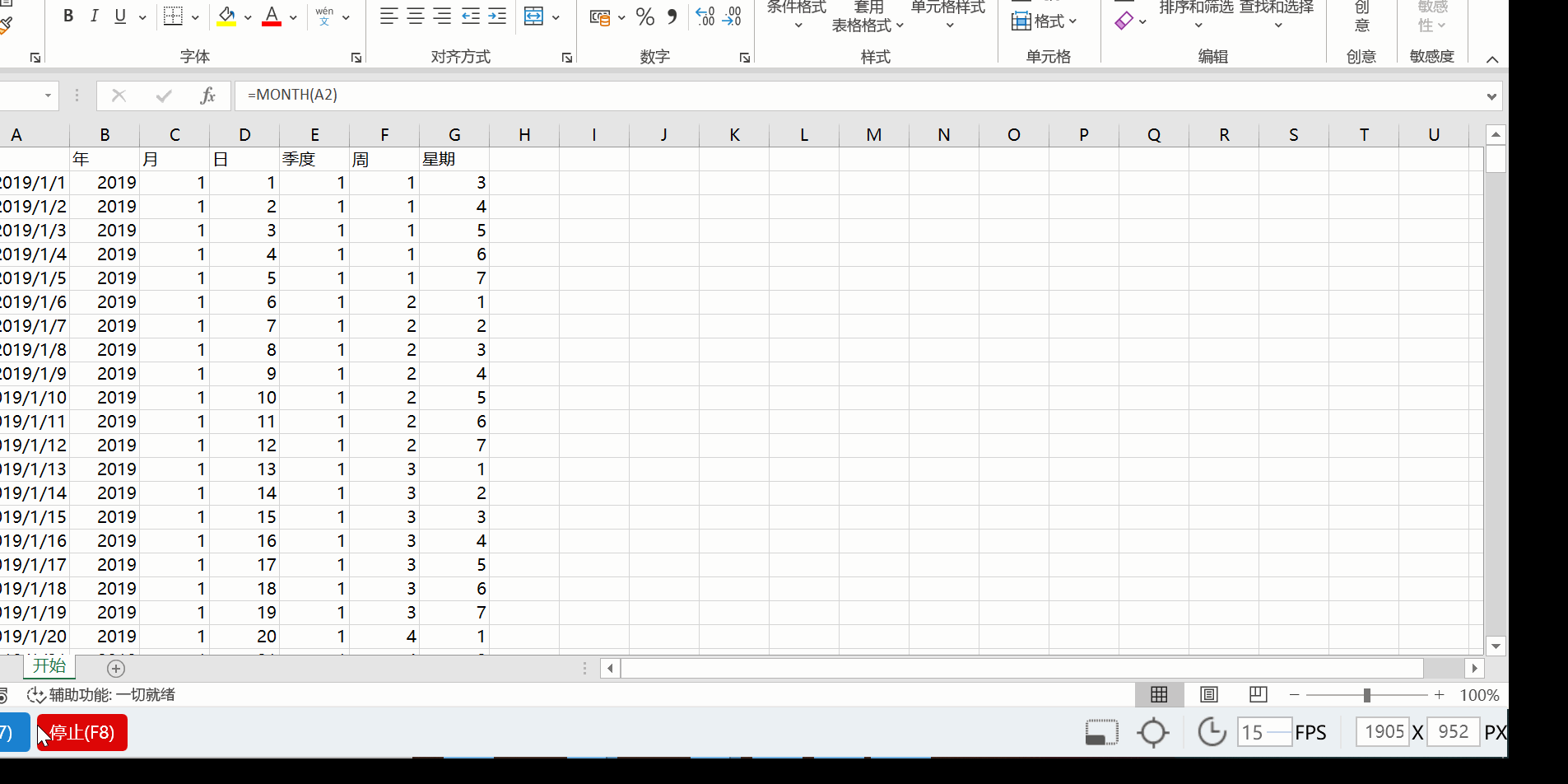
Task: Open Number format dialog launcher
Action: (x=745, y=58)
